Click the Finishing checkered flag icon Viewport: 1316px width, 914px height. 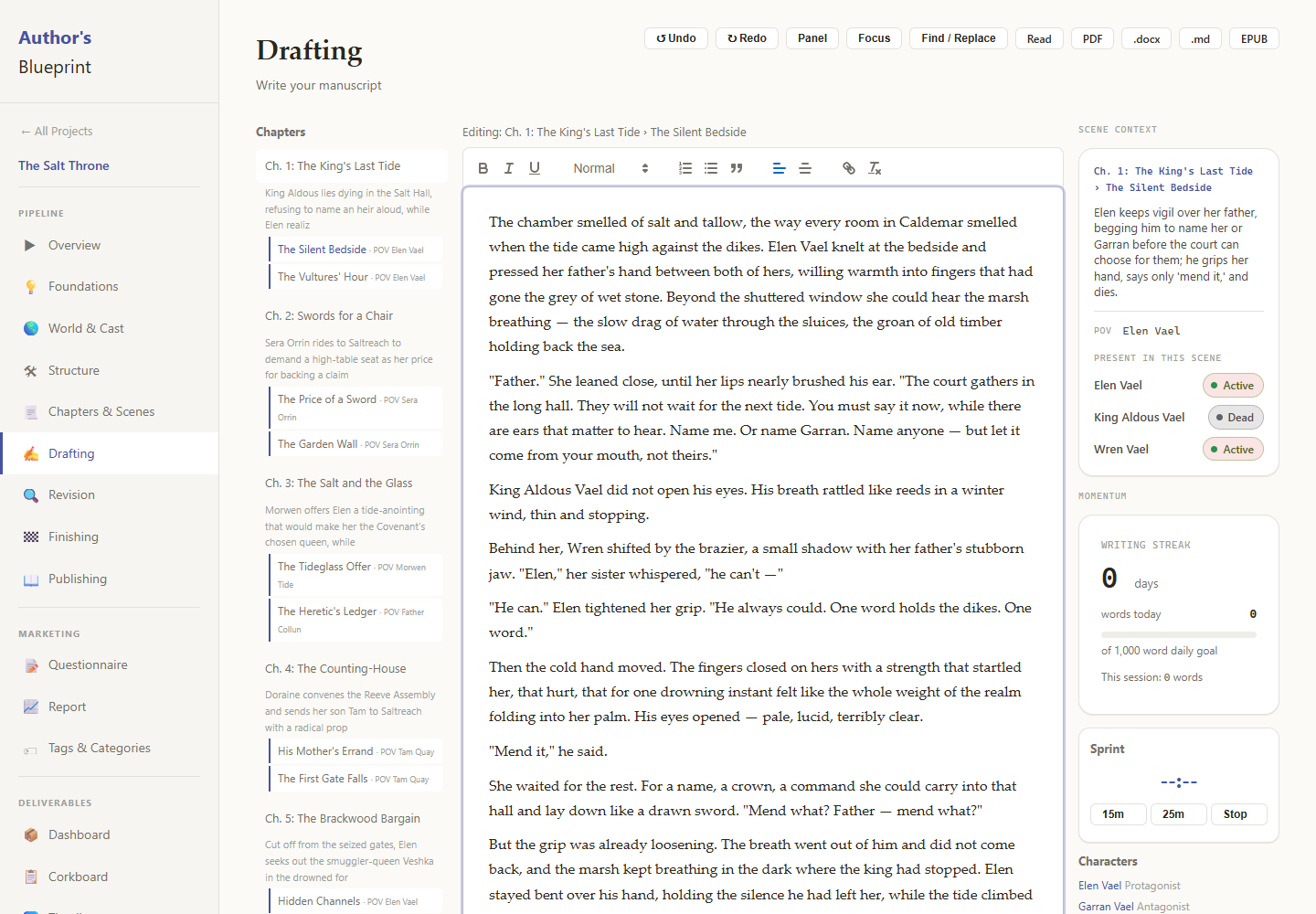(30, 537)
